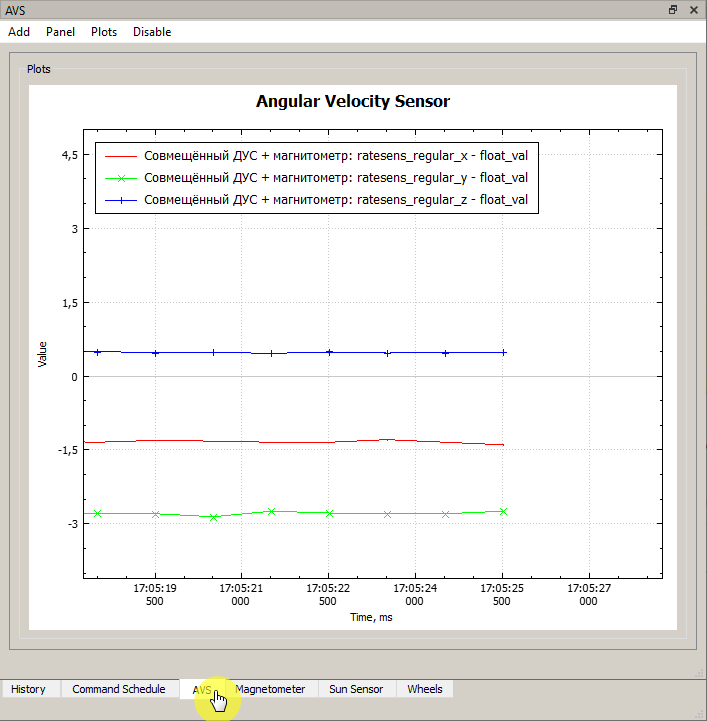Image resolution: width=707 pixels, height=721 pixels.
Task: Open the Wheels tab
Action: coord(425,689)
